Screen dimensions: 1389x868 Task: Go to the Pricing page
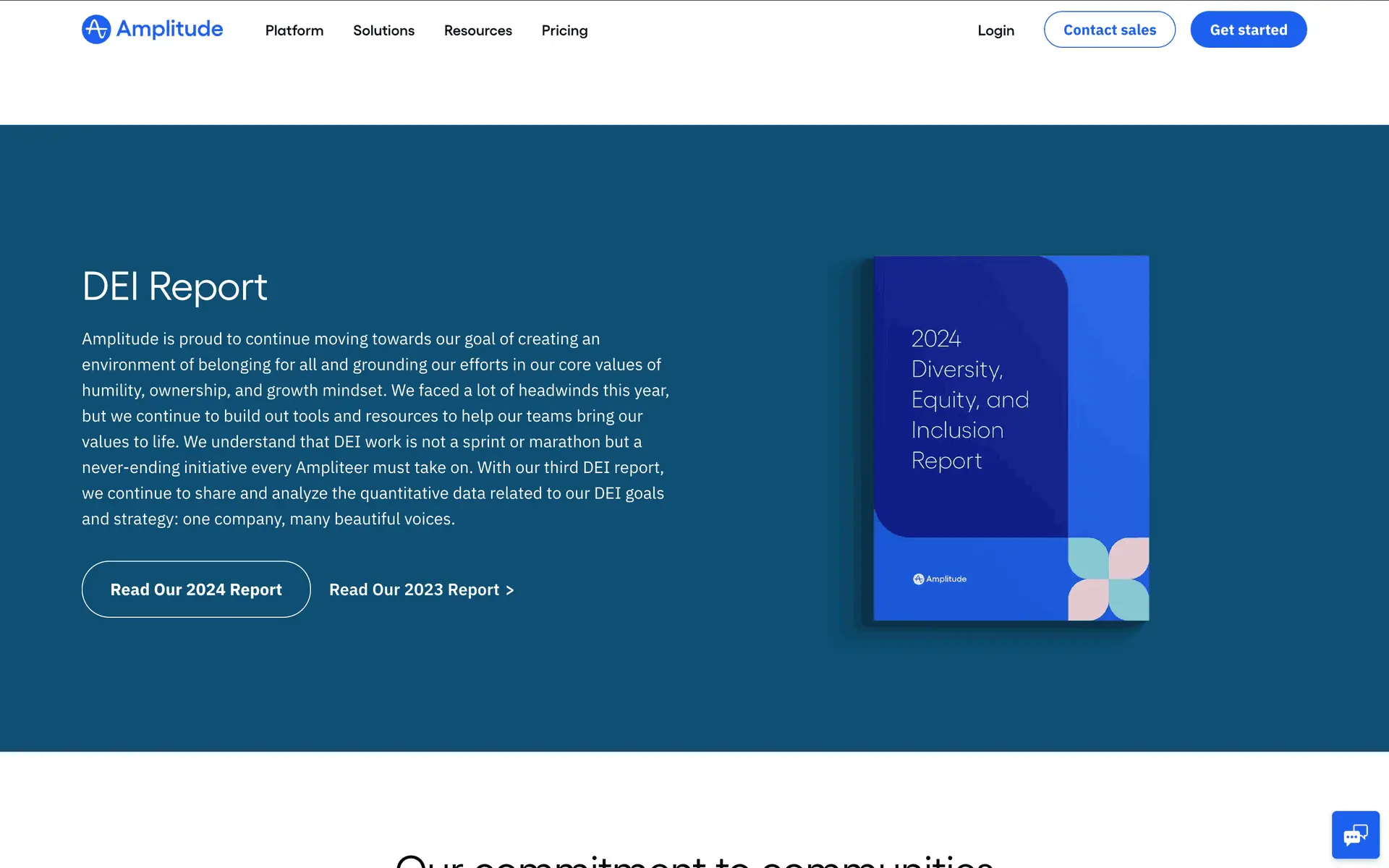[564, 30]
